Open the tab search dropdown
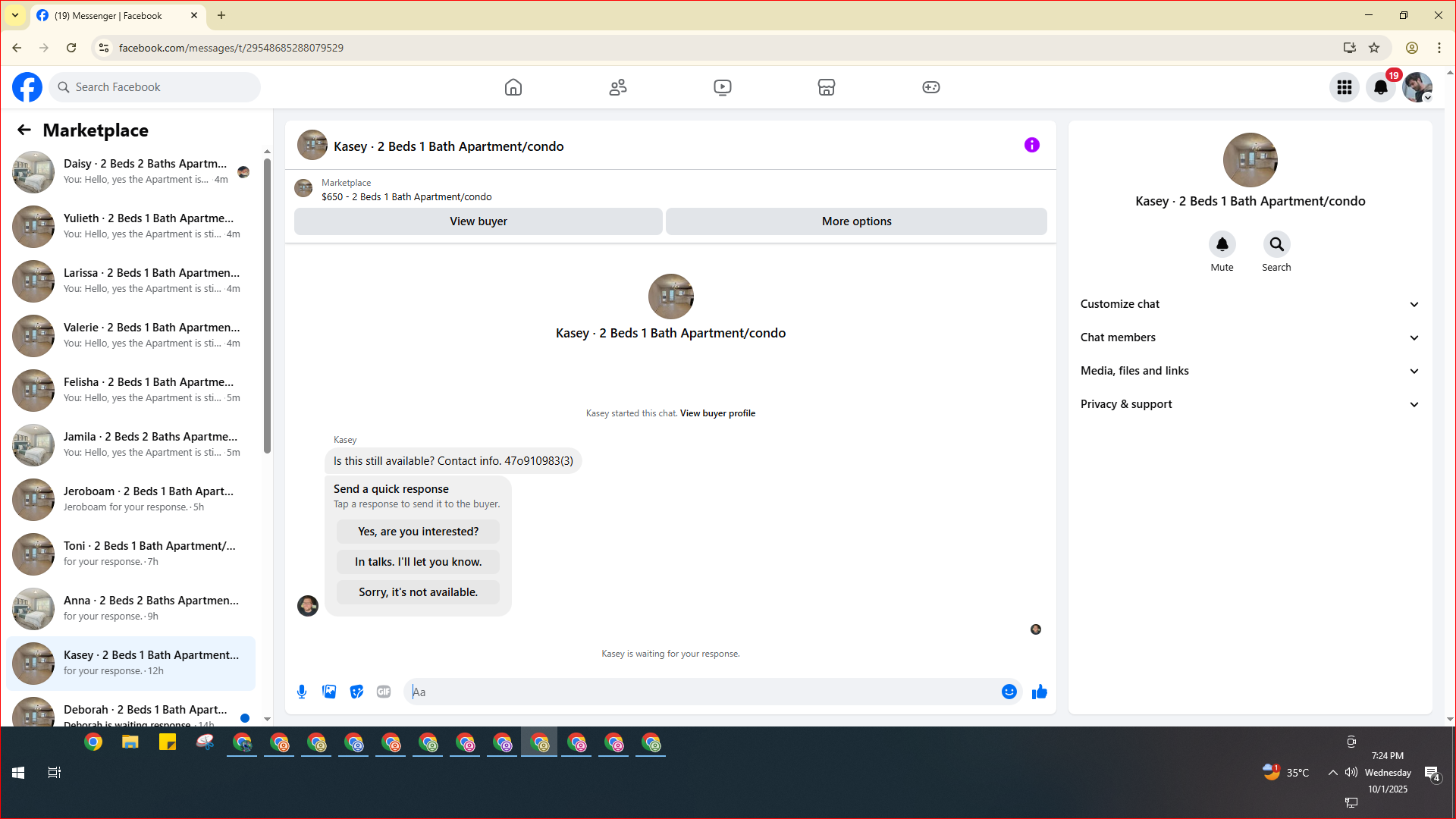The width and height of the screenshot is (1456, 819). click(15, 15)
